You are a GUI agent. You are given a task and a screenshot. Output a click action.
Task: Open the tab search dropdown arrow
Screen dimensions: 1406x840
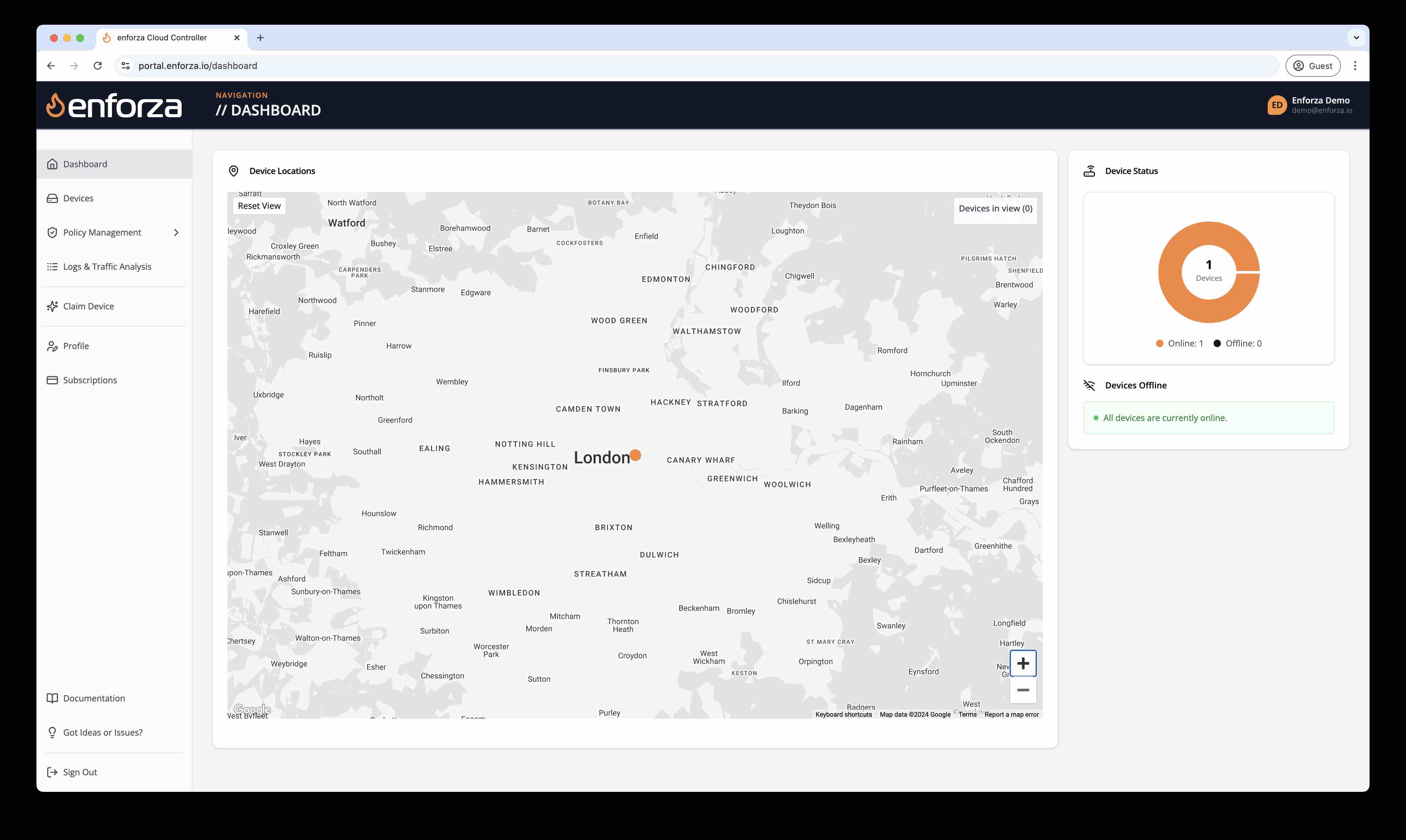(1356, 38)
